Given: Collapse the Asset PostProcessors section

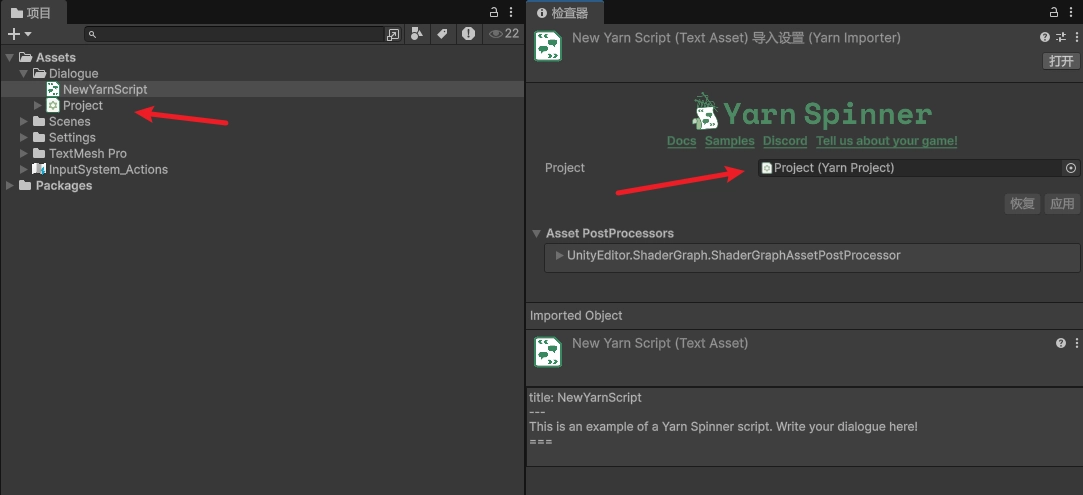Looking at the screenshot, I should pyautogui.click(x=537, y=233).
